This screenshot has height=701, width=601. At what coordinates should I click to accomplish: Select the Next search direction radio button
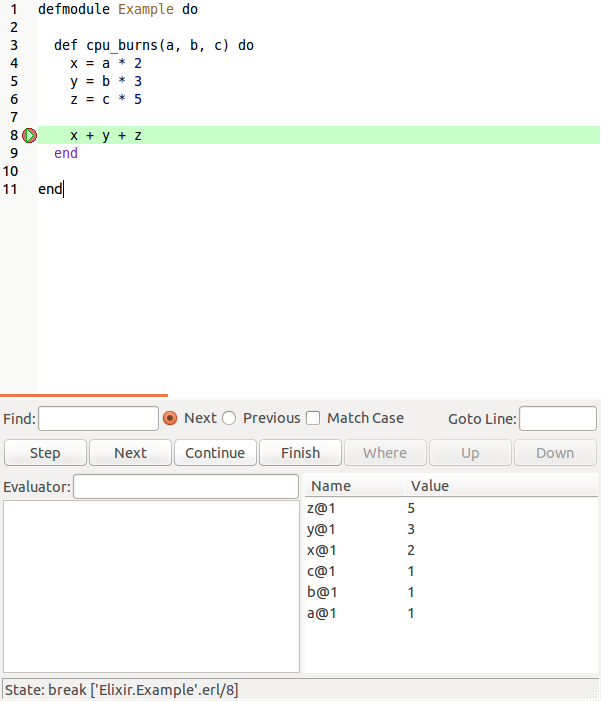coord(170,418)
